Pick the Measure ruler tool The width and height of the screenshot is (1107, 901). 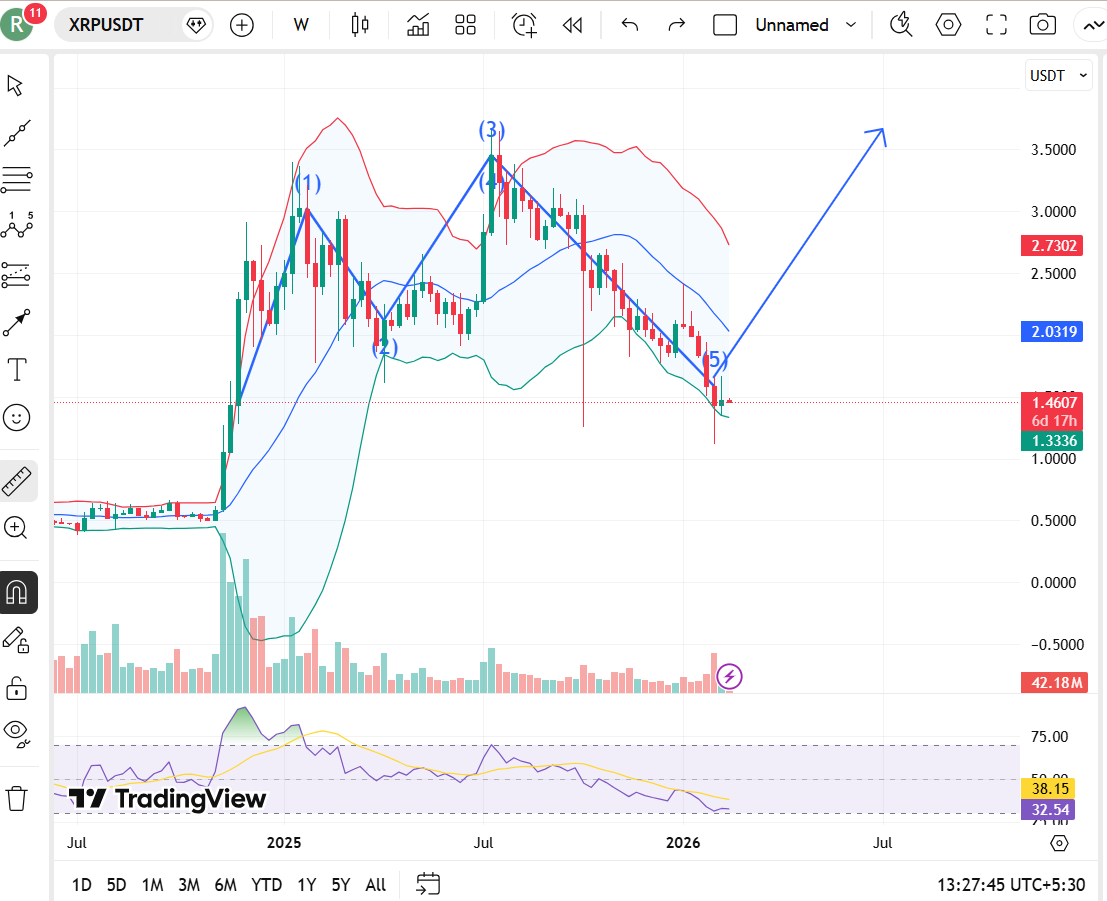[15, 480]
